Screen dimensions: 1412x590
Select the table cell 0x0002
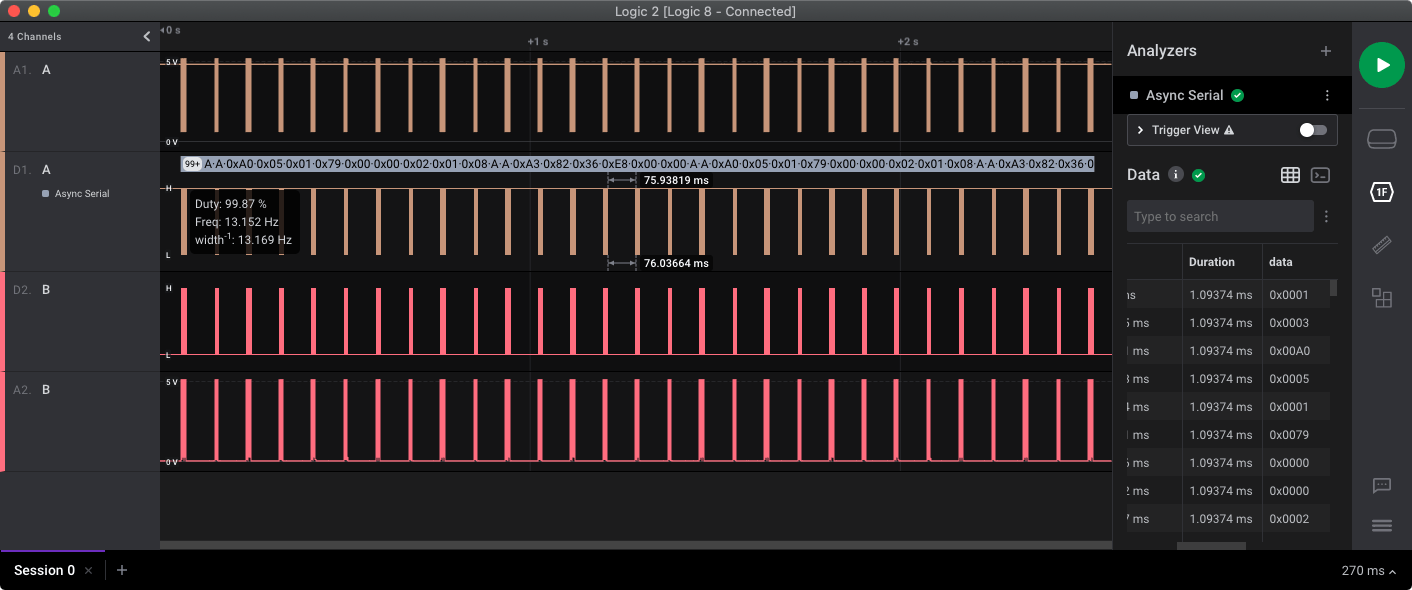pos(1289,519)
